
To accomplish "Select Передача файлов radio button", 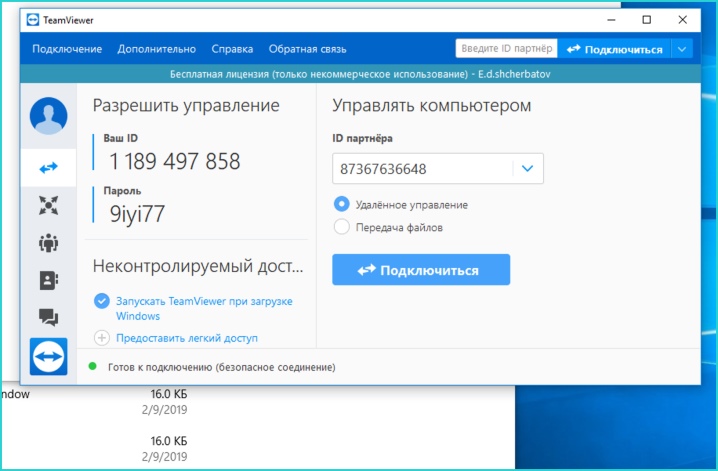I will [342, 227].
